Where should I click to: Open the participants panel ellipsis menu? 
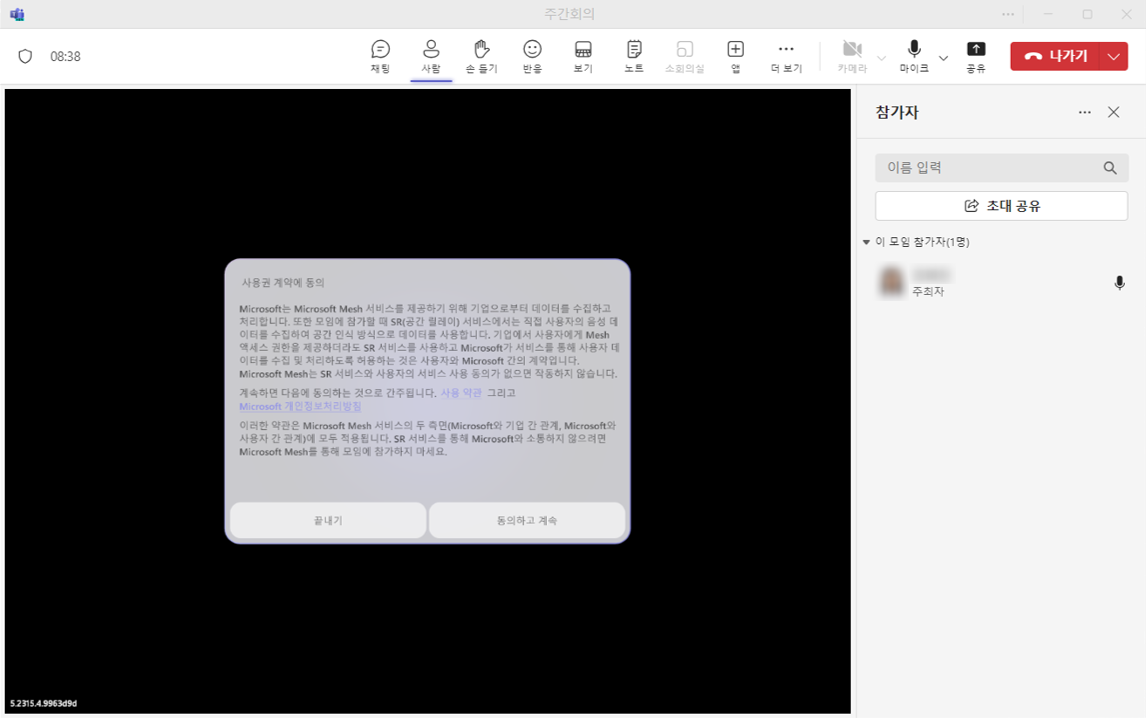(x=1084, y=112)
